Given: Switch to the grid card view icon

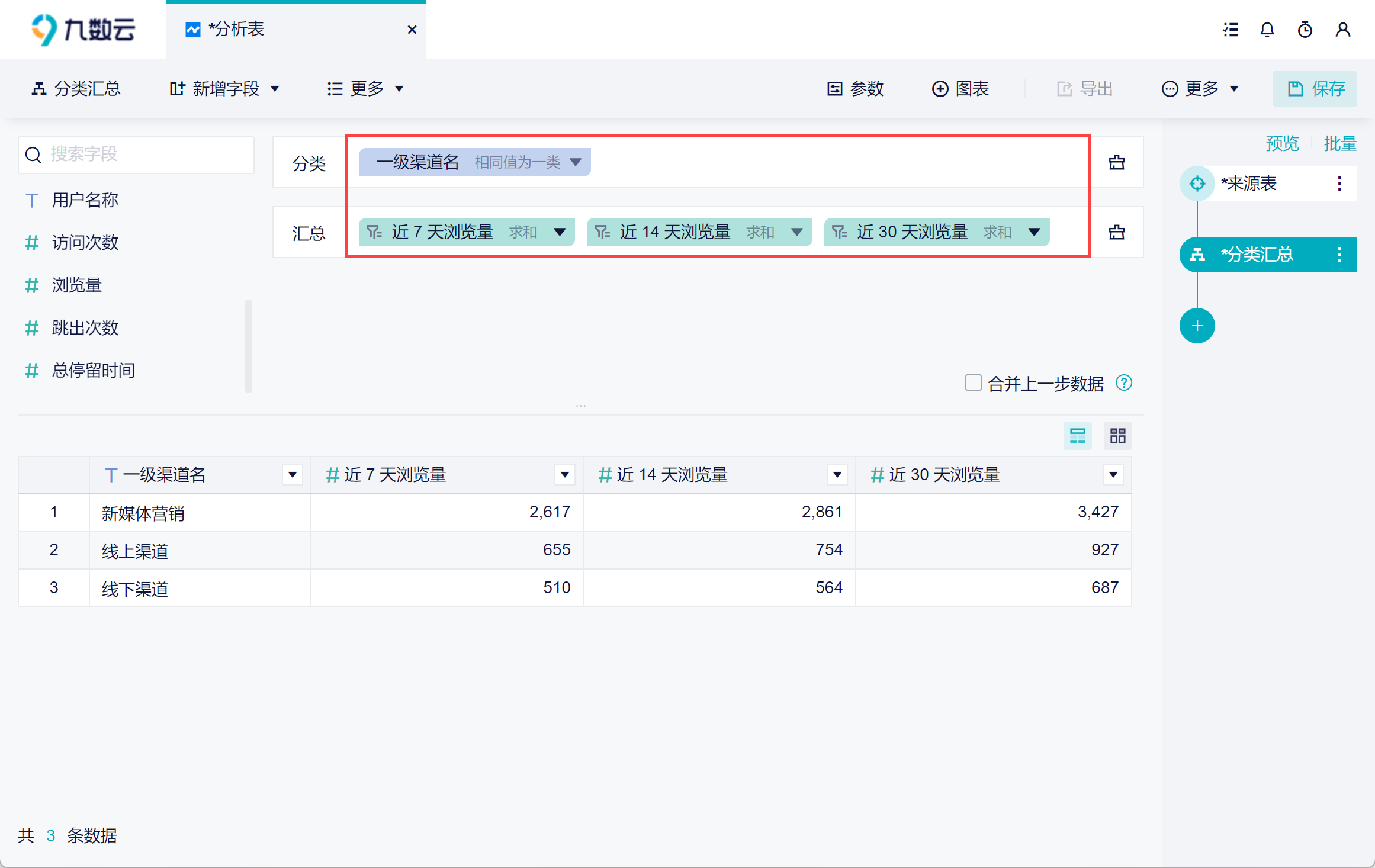Looking at the screenshot, I should [x=1117, y=436].
